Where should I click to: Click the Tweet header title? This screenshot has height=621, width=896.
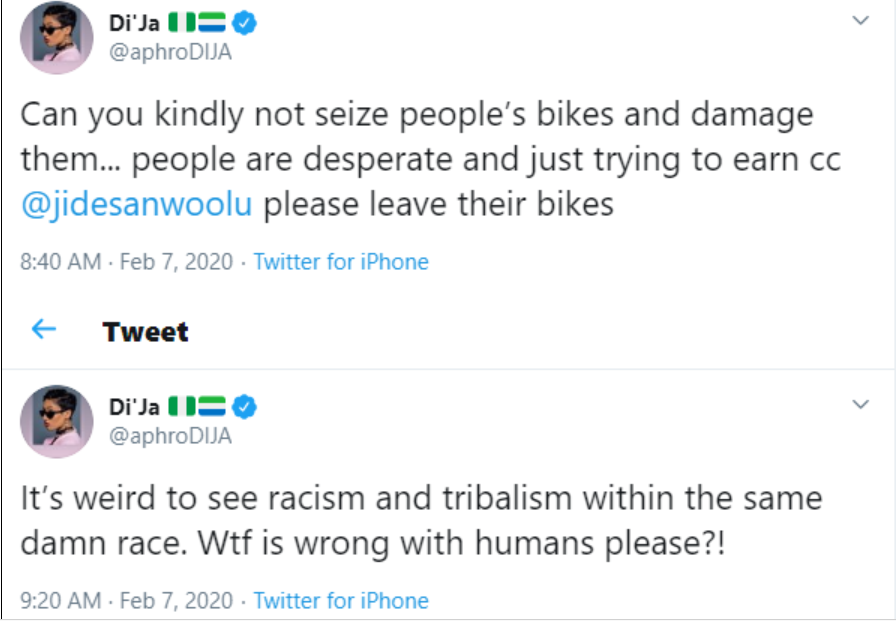(x=145, y=331)
